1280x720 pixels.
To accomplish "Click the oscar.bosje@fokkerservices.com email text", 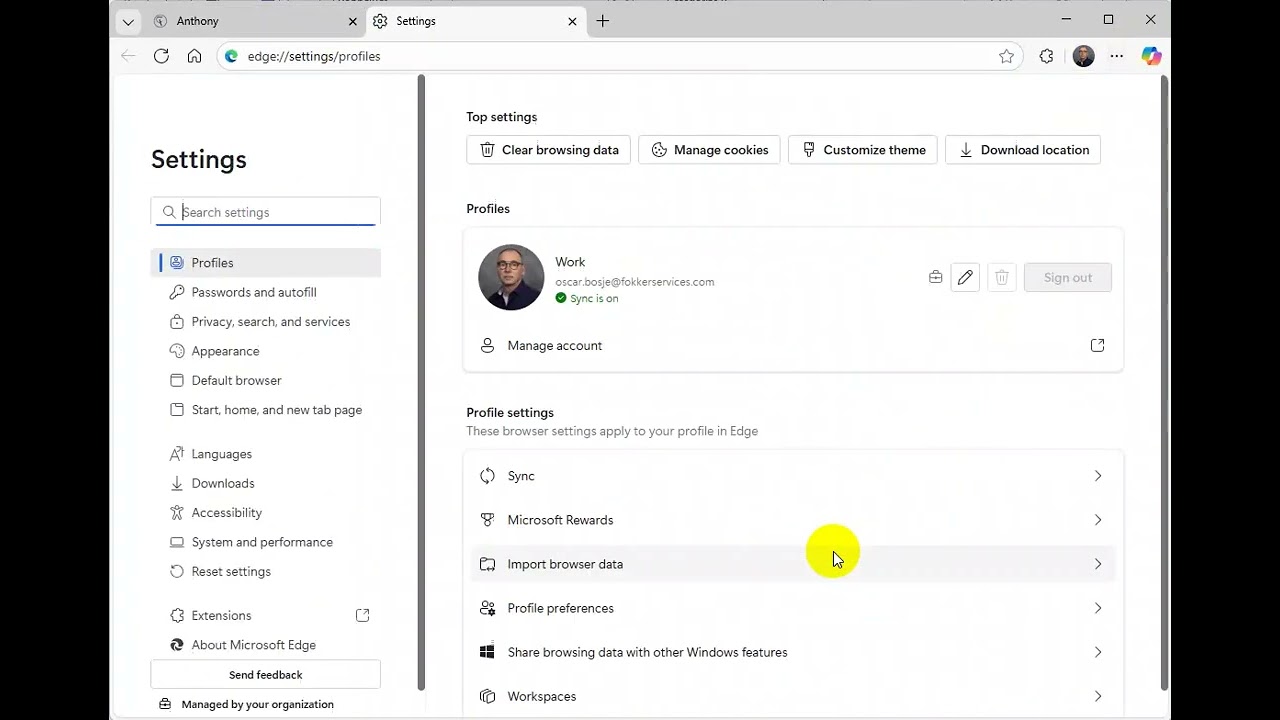I will [635, 282].
